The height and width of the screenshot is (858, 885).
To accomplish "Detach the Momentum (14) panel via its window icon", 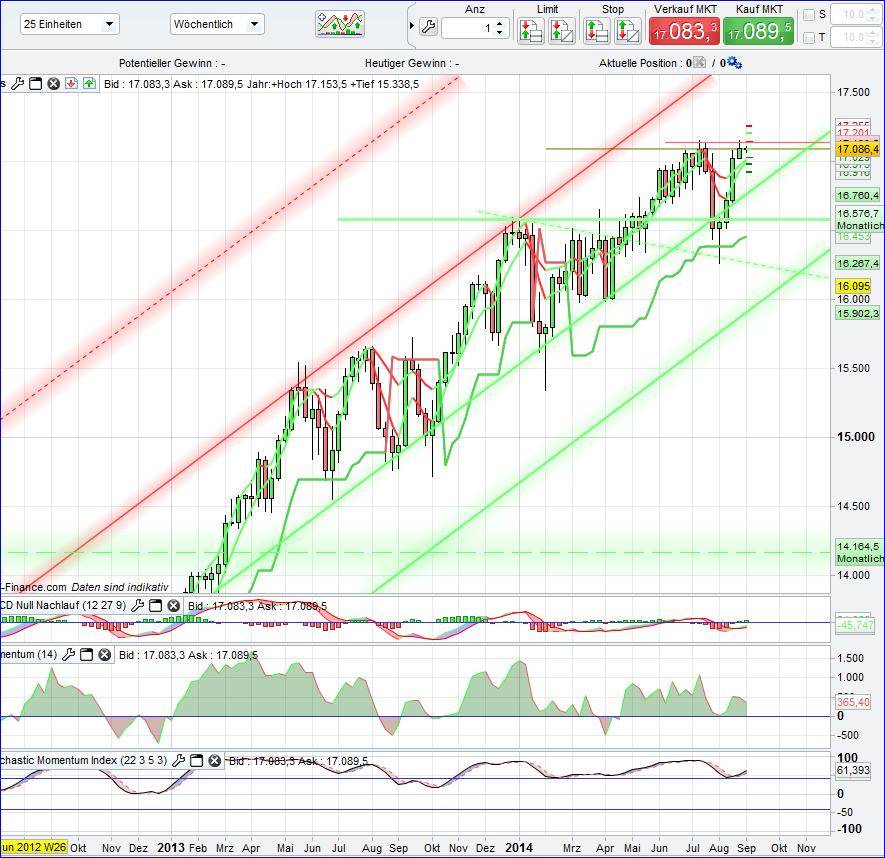I will click(x=86, y=655).
